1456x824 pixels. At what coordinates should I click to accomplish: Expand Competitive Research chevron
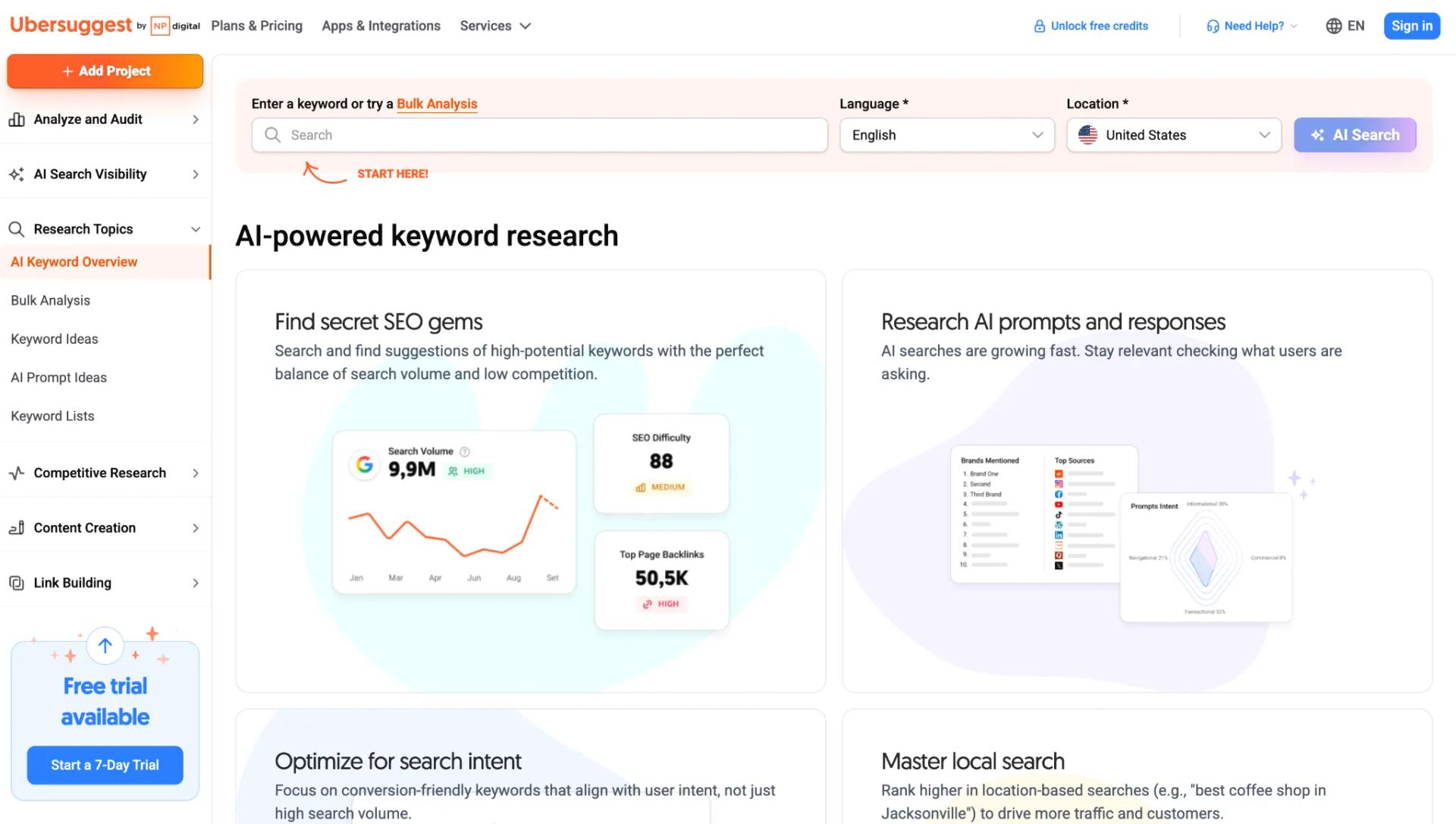click(196, 473)
